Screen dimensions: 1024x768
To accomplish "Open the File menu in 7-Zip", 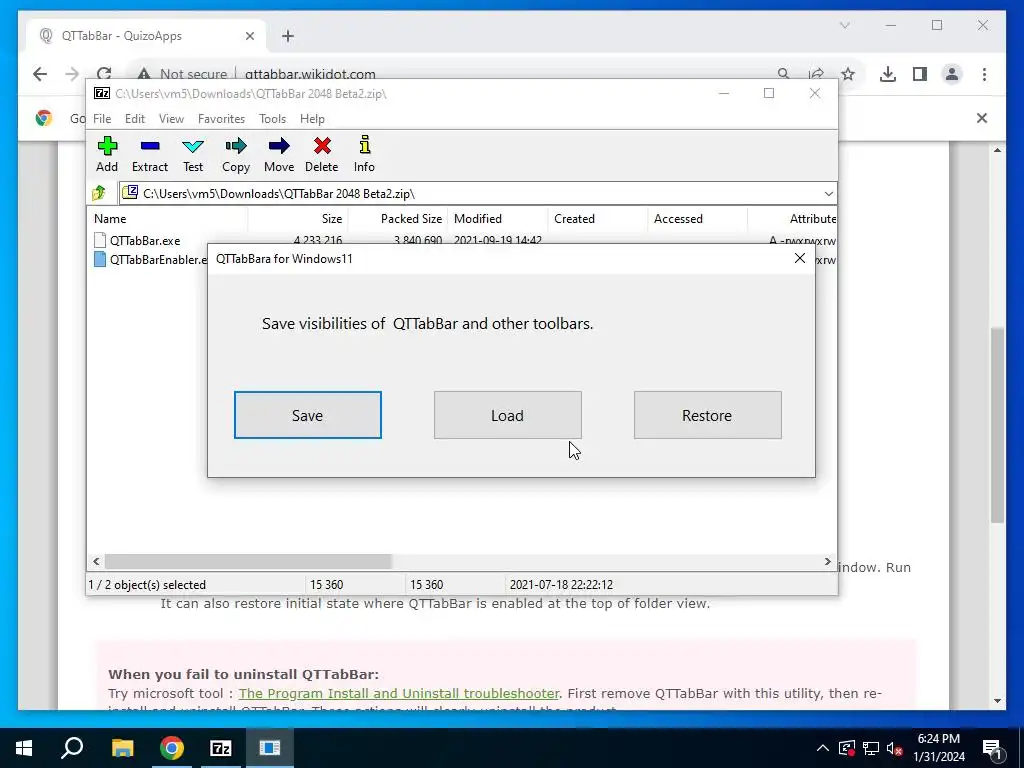I will (x=102, y=119).
